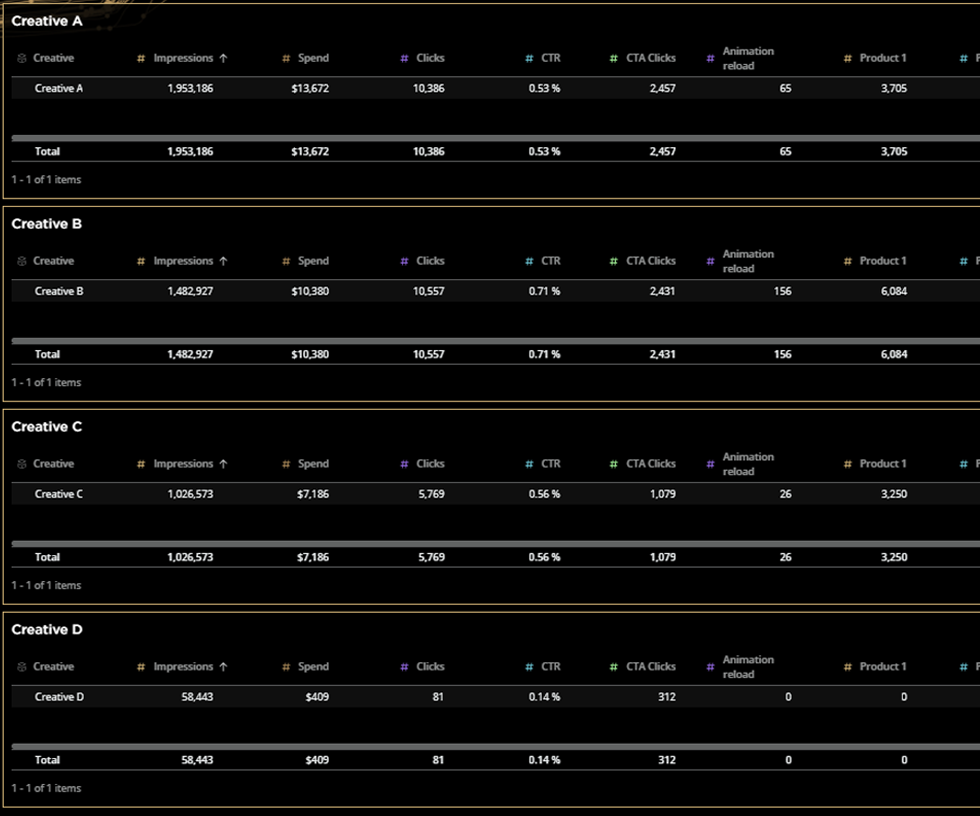Select the Creative C row name cell

pyautogui.click(x=59, y=494)
